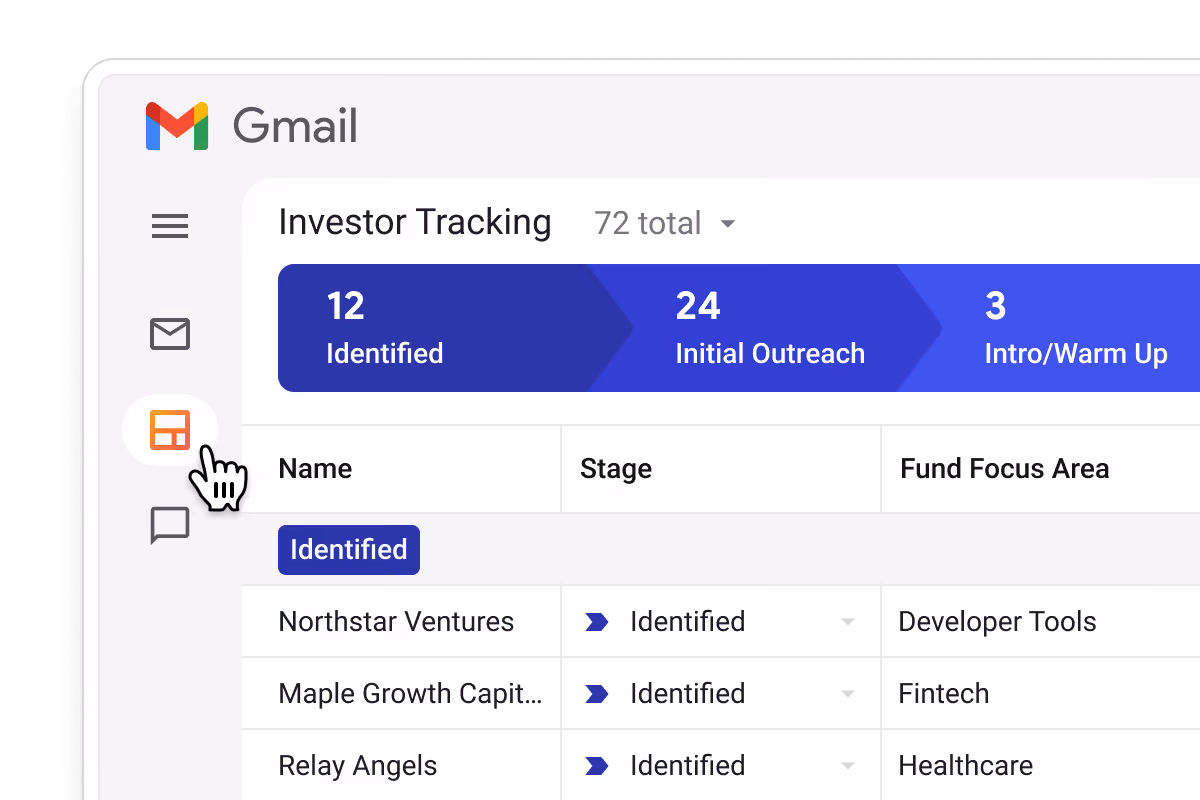Screen dimensions: 1200x800
Task: Click the Identified group label badge
Action: pos(349,550)
